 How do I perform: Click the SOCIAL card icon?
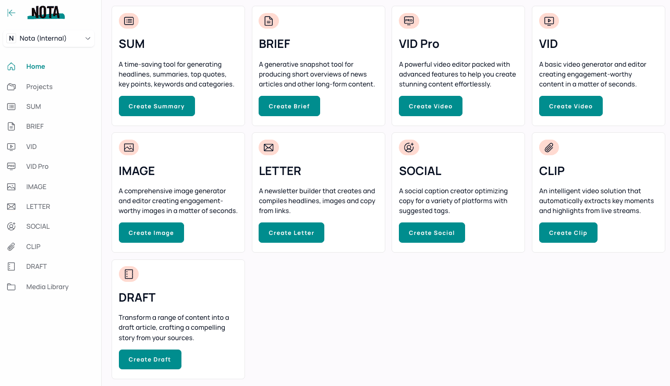(408, 147)
